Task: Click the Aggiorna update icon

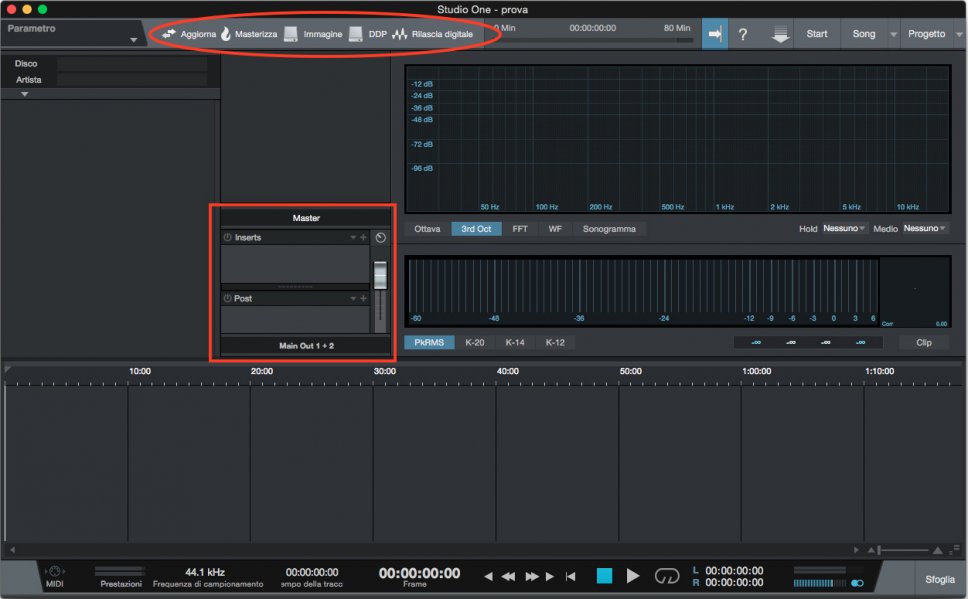Action: click(x=169, y=34)
